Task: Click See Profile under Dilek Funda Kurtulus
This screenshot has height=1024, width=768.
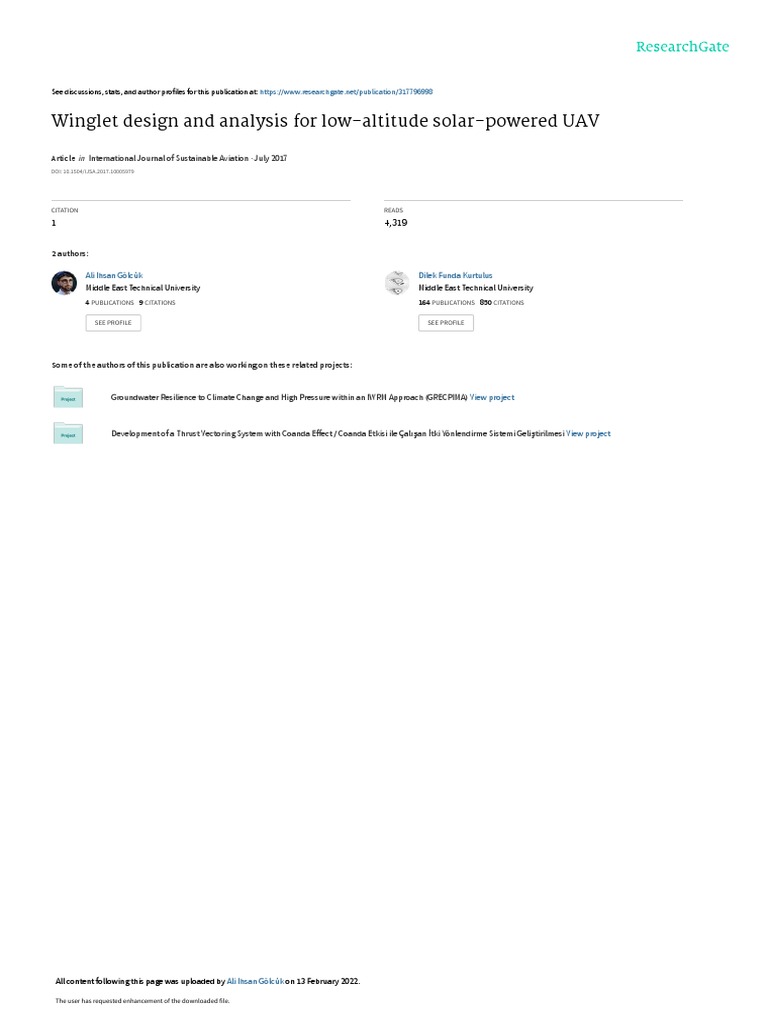Action: point(446,323)
